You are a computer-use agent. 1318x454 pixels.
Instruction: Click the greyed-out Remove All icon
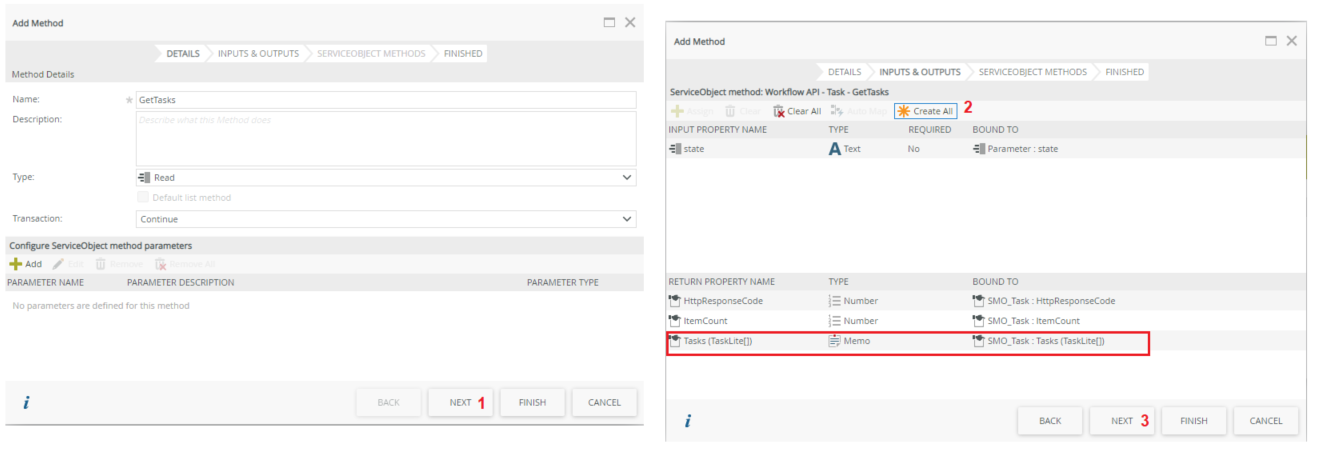coord(160,264)
